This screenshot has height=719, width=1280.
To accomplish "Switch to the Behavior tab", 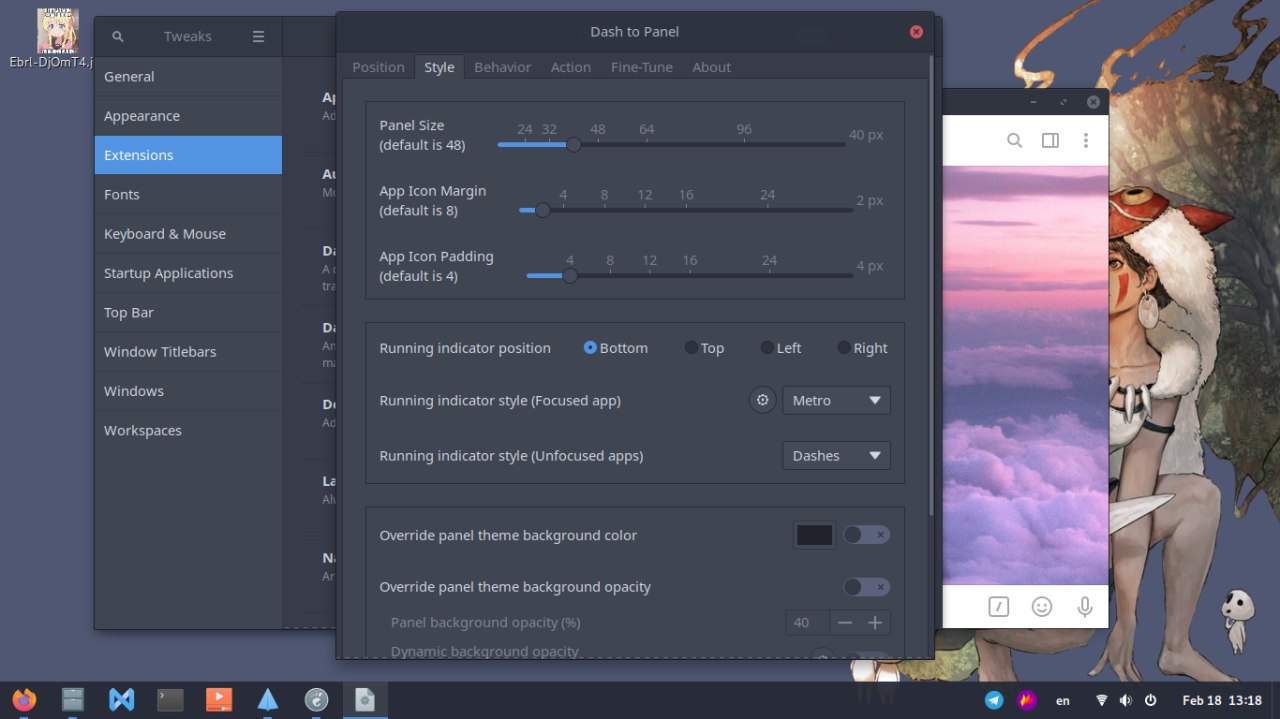I will tap(502, 67).
